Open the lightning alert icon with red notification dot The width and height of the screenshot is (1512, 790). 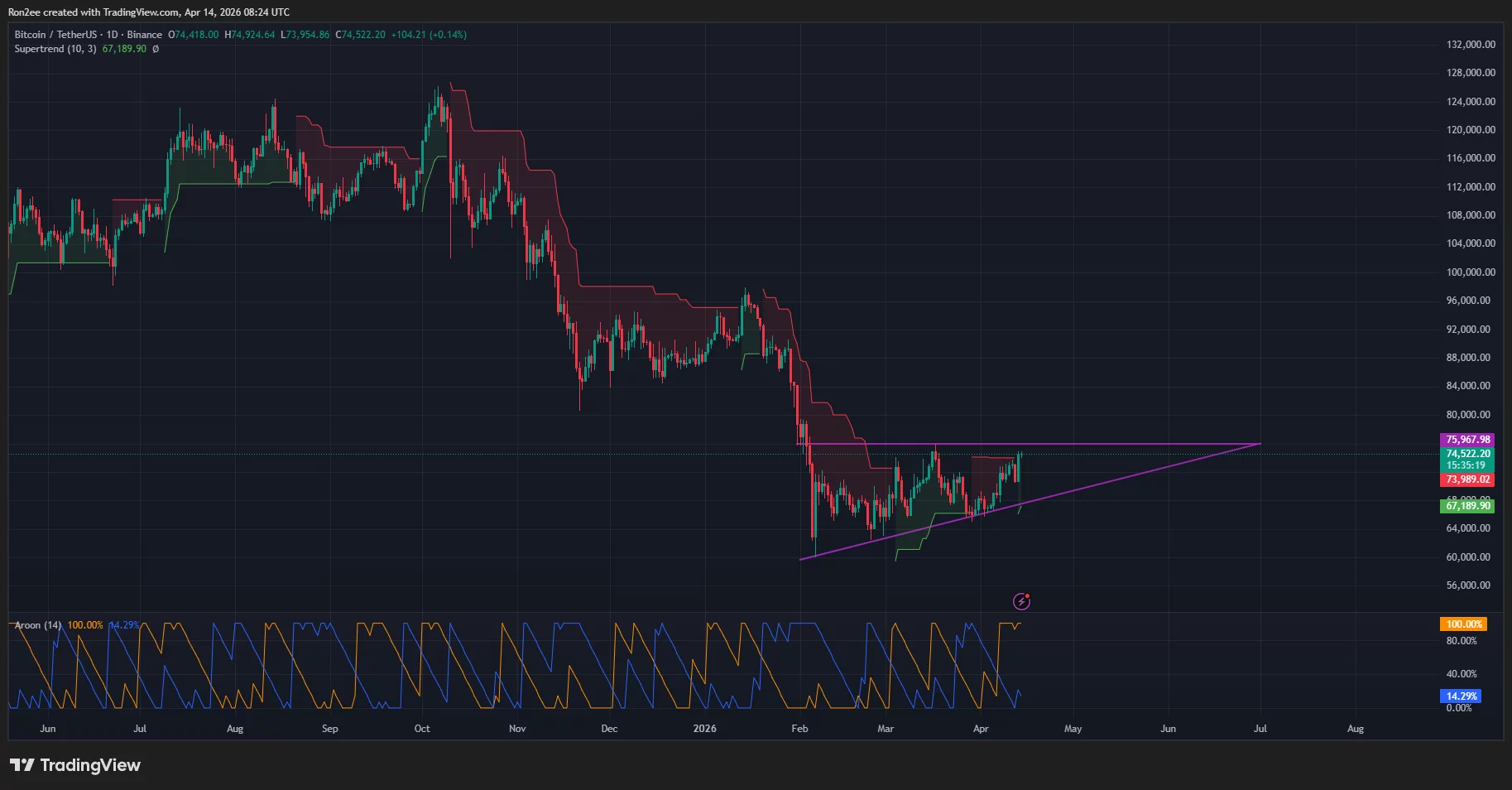pos(1022,600)
